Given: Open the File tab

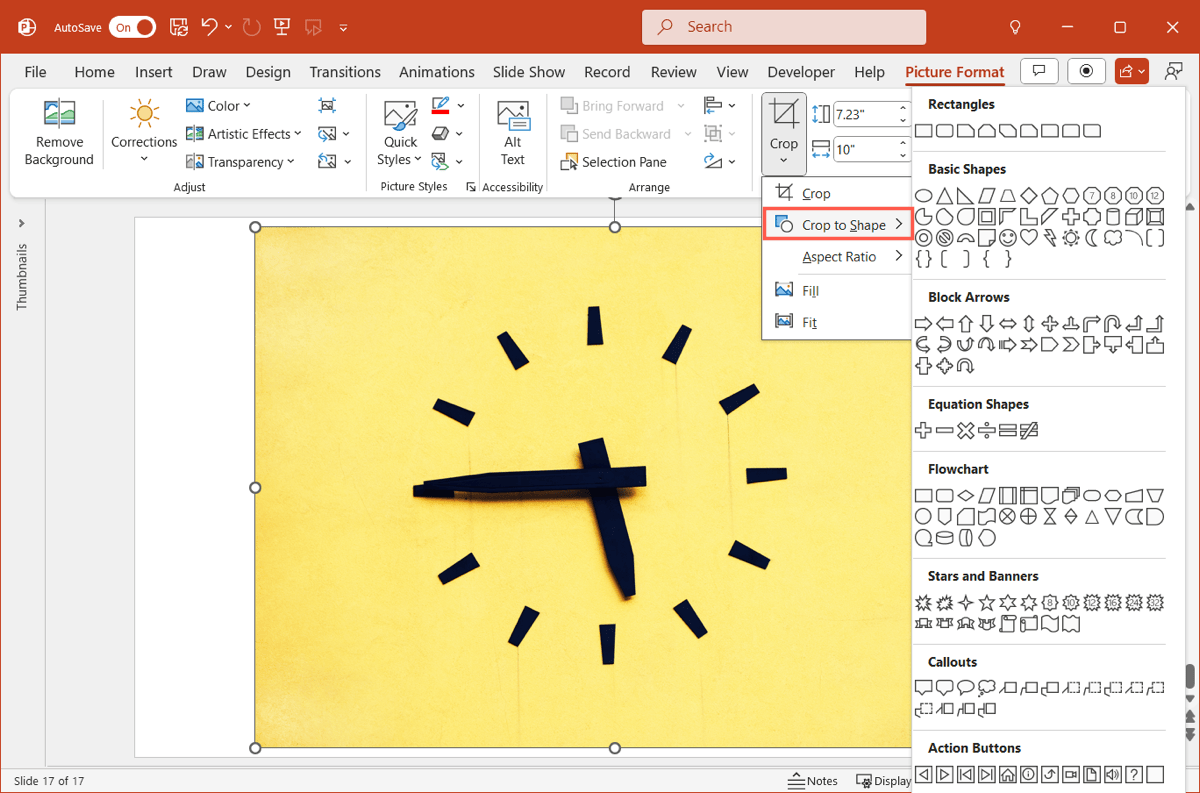Looking at the screenshot, I should [35, 72].
